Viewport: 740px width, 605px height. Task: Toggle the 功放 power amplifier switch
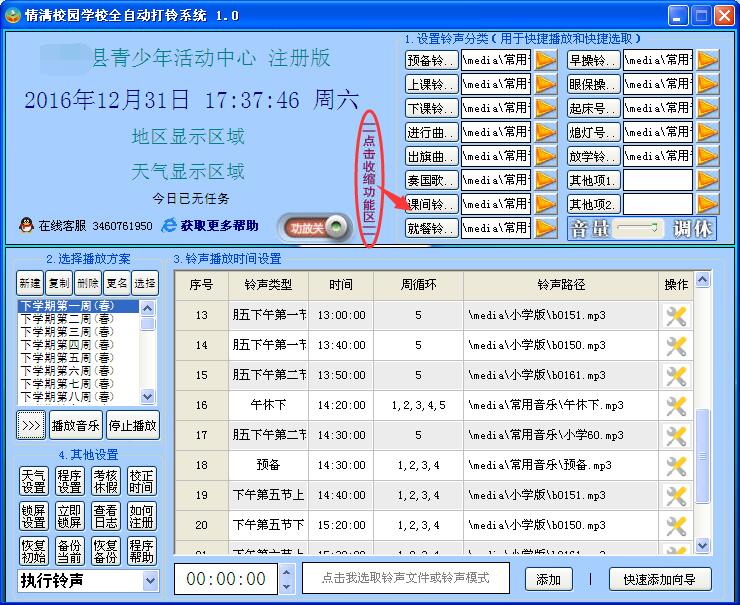(x=314, y=228)
